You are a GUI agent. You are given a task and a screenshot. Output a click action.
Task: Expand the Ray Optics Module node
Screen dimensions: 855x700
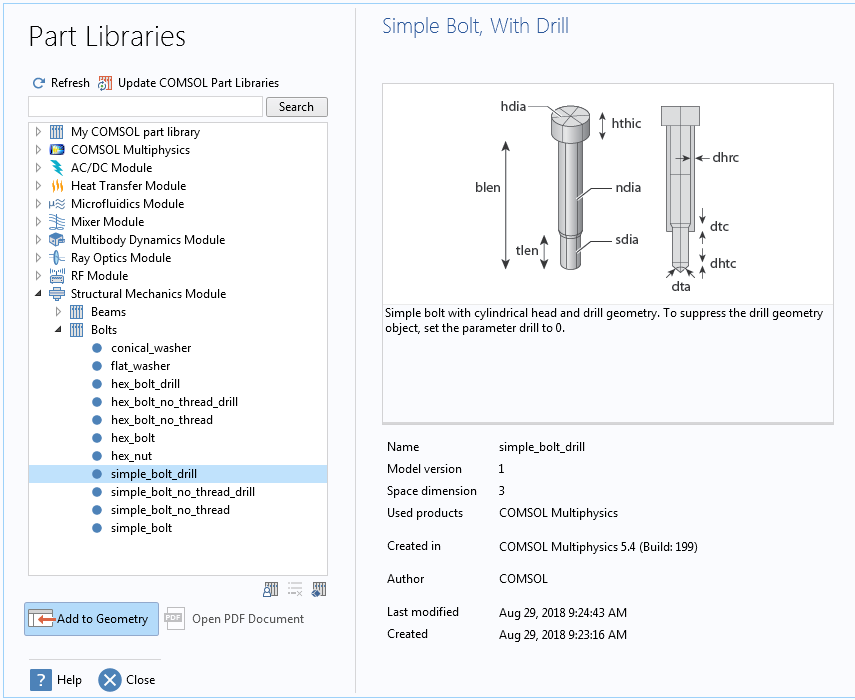pos(38,258)
